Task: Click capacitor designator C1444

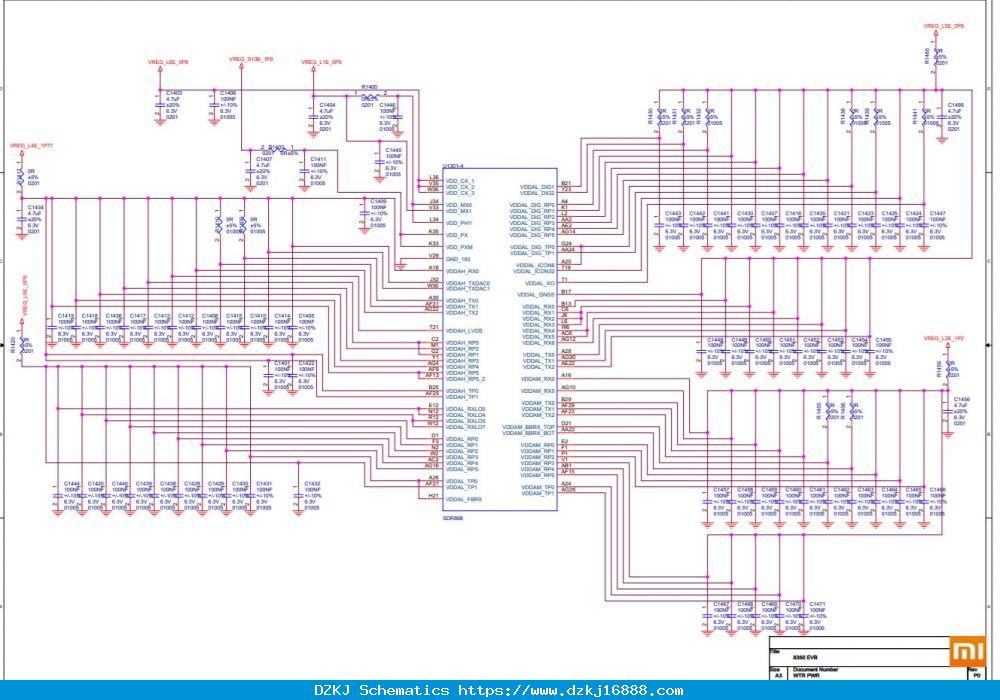Action: (72, 484)
